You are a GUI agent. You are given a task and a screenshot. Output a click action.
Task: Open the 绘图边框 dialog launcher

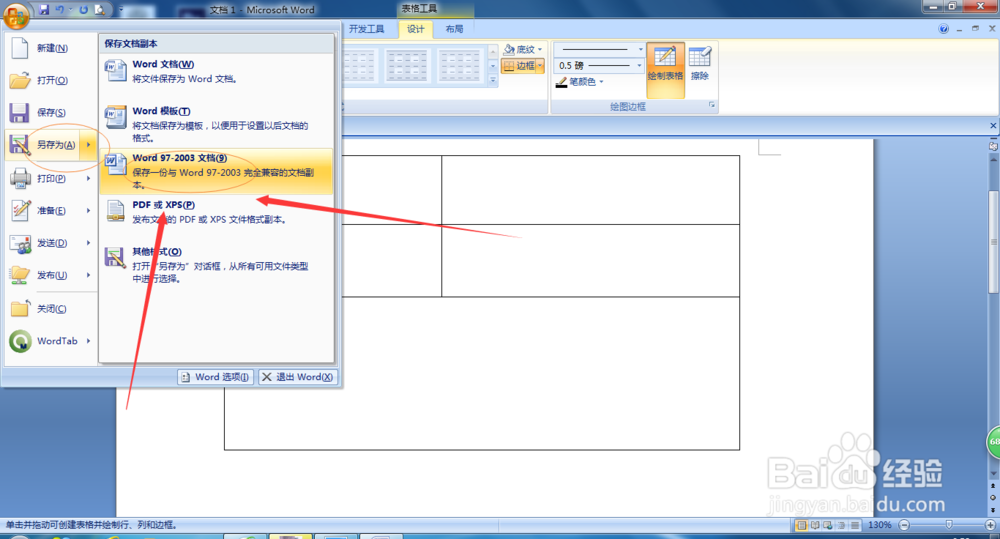(712, 105)
